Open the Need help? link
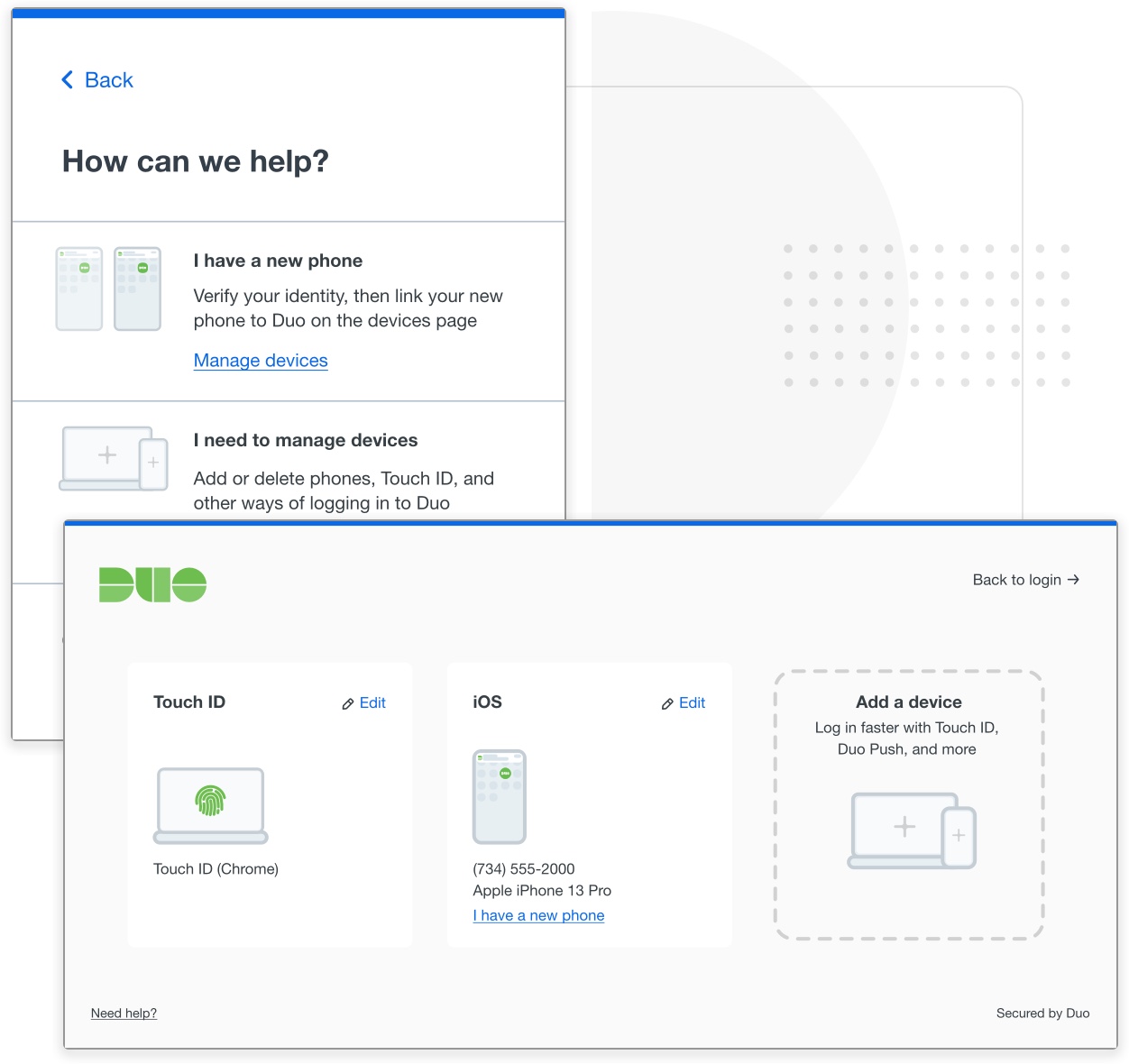Screen dimensions: 1129x1064 (124, 1014)
